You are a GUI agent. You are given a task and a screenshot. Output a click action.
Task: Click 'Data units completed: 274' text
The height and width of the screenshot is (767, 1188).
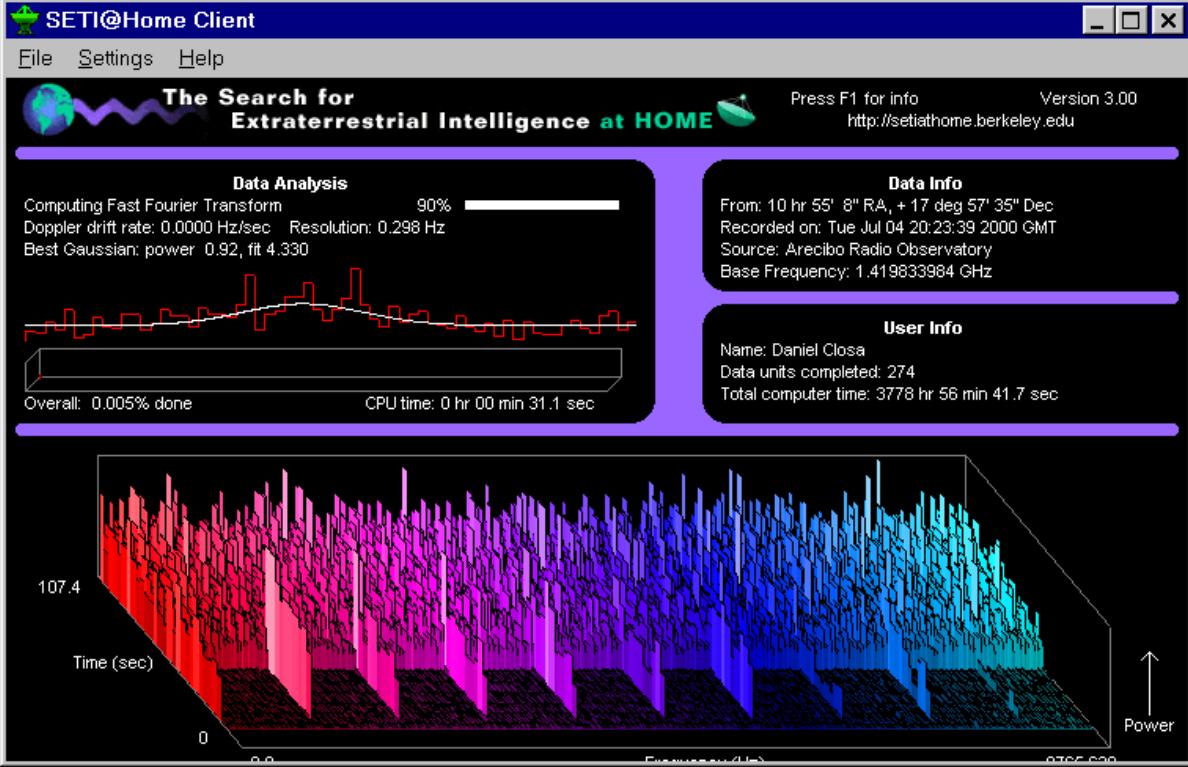tap(817, 372)
